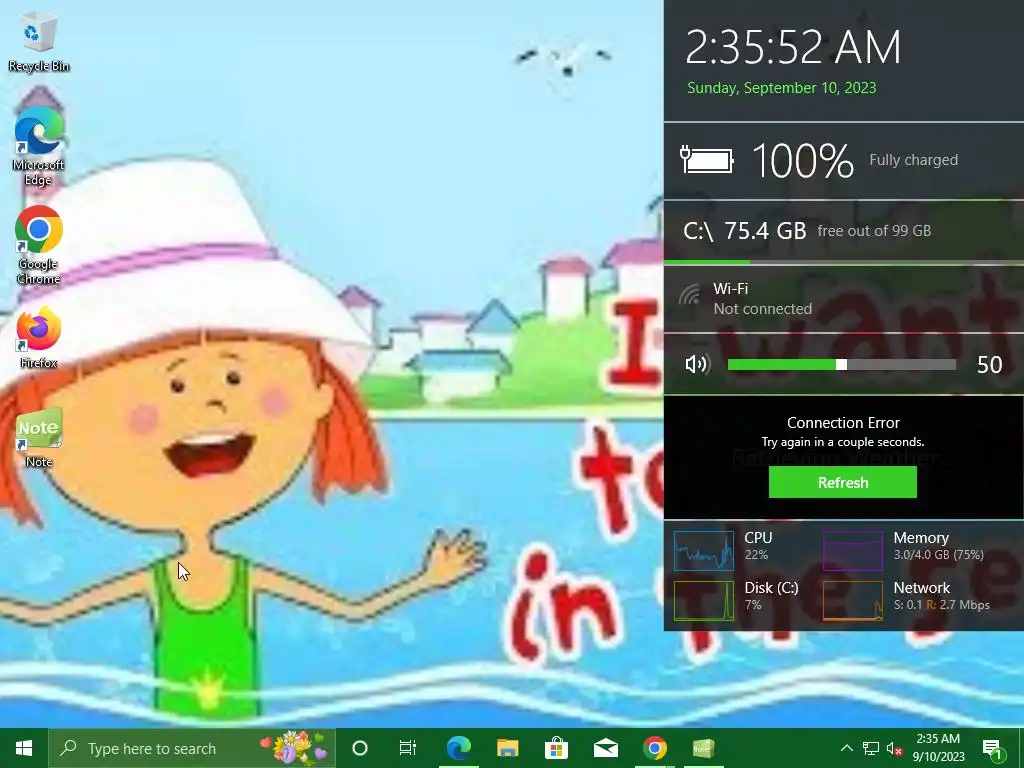Click the Memory 3.0/4.0 GB (75%) reading
1024x768 pixels.
pos(938,546)
